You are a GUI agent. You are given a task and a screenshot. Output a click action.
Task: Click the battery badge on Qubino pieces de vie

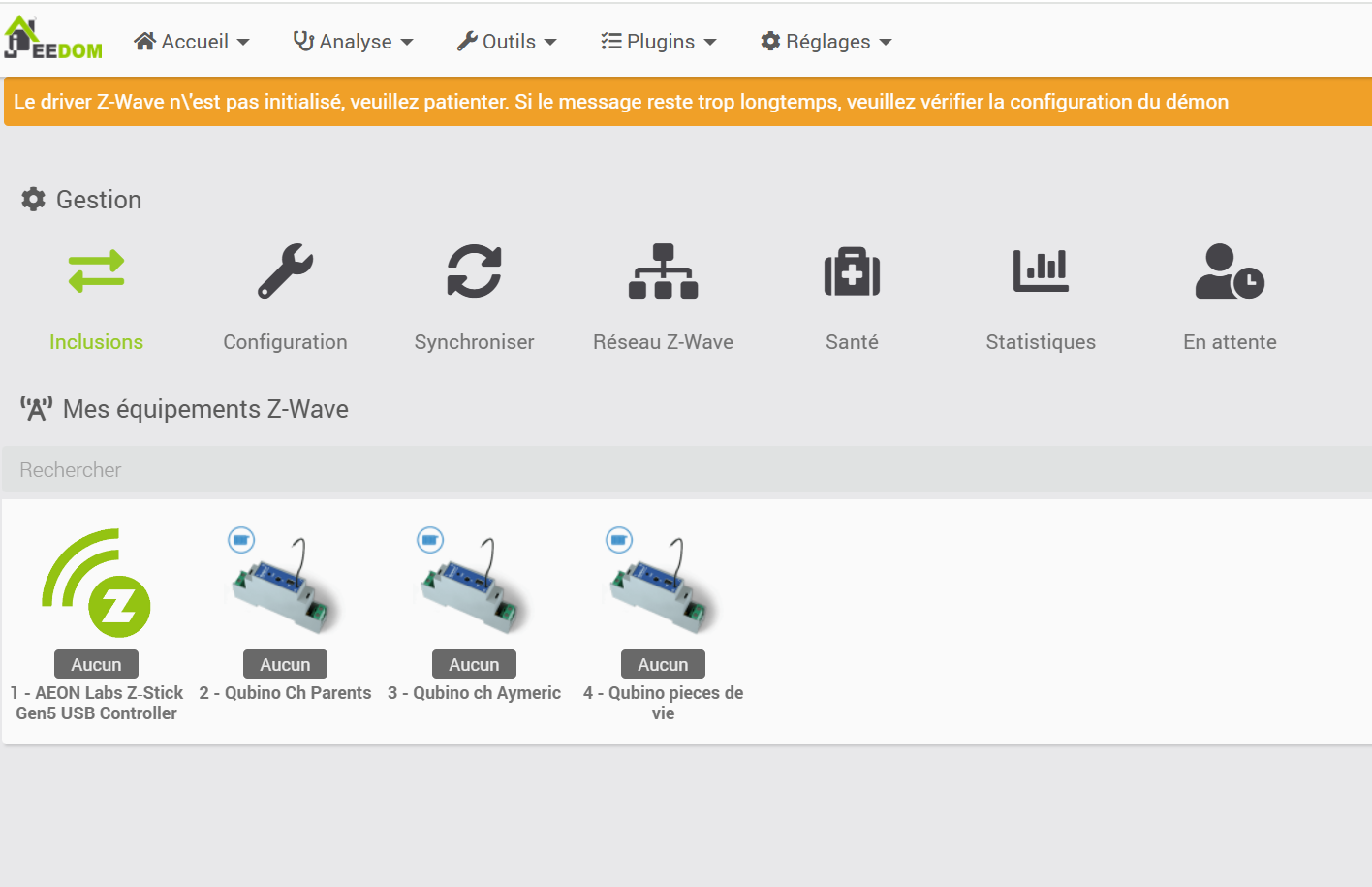(x=619, y=539)
